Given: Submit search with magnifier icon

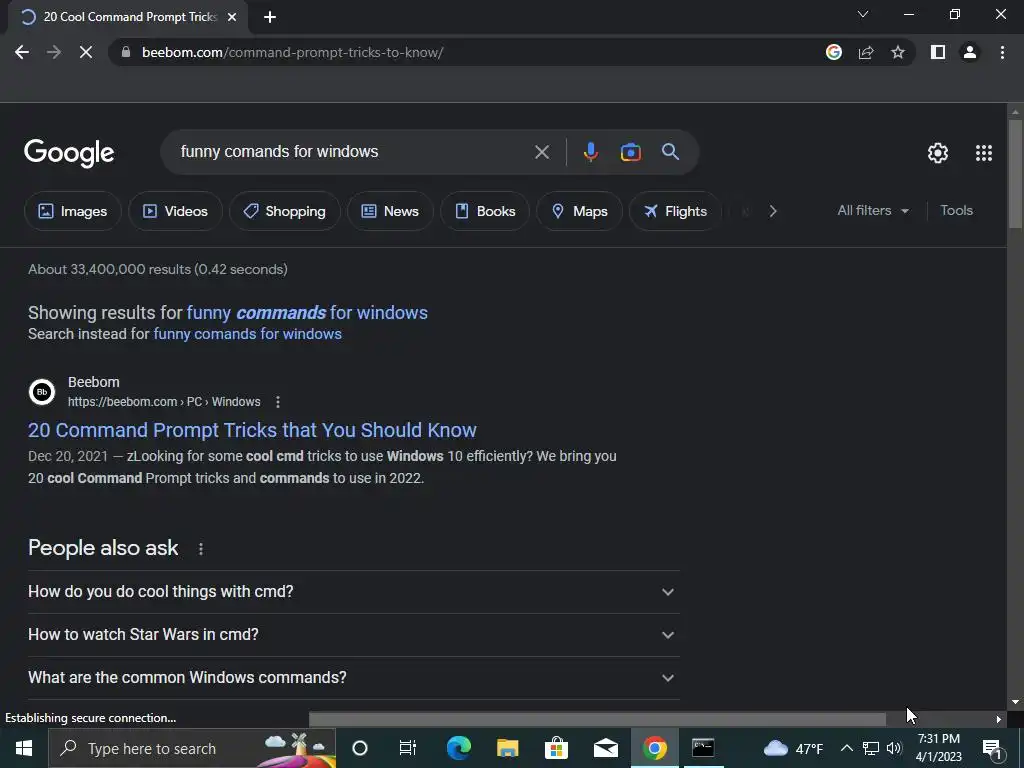Looking at the screenshot, I should (x=670, y=152).
